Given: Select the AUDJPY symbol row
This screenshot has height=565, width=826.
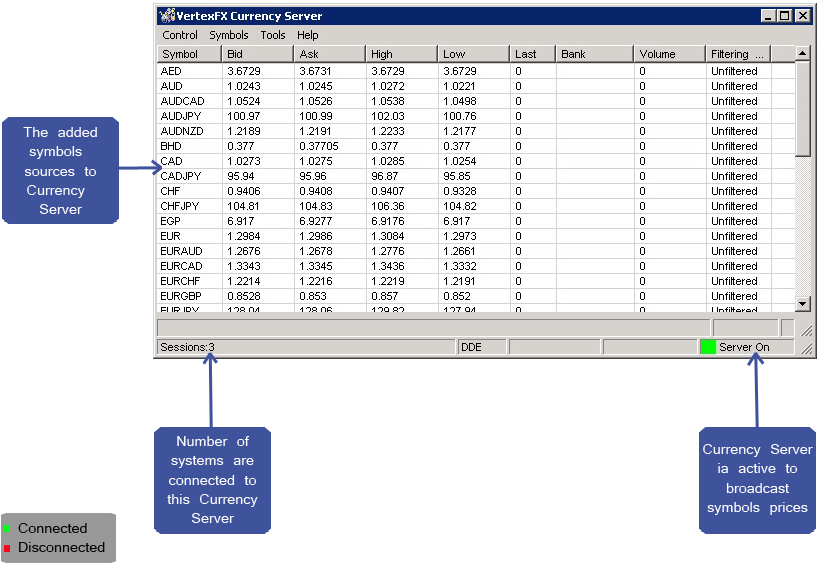Looking at the screenshot, I should 476,116.
